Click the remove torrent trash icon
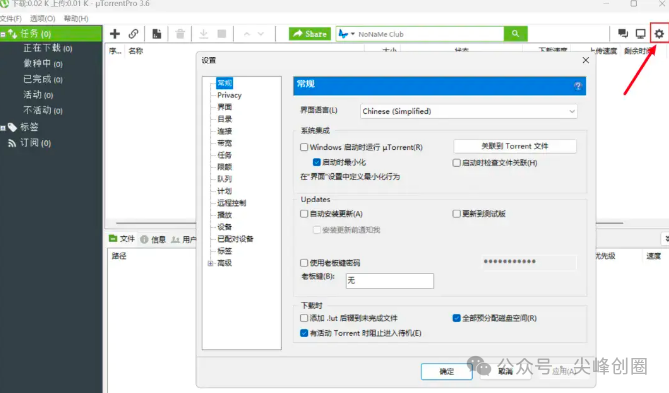The width and height of the screenshot is (669, 393). 180,34
